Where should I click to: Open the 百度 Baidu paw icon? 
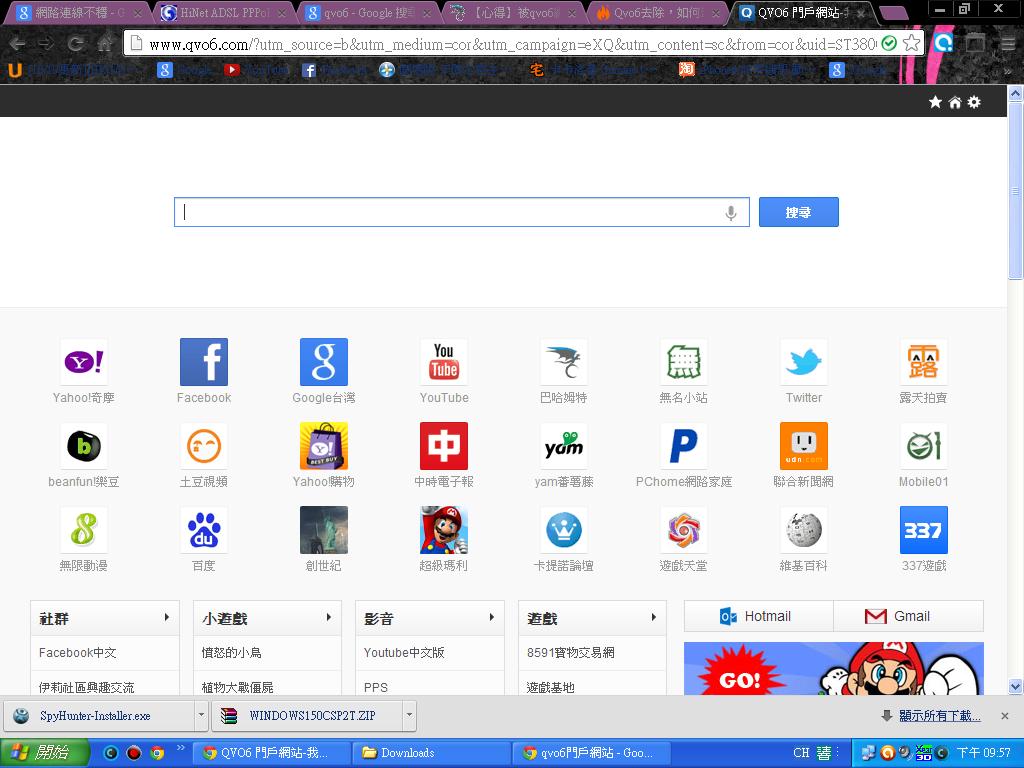pyautogui.click(x=204, y=530)
